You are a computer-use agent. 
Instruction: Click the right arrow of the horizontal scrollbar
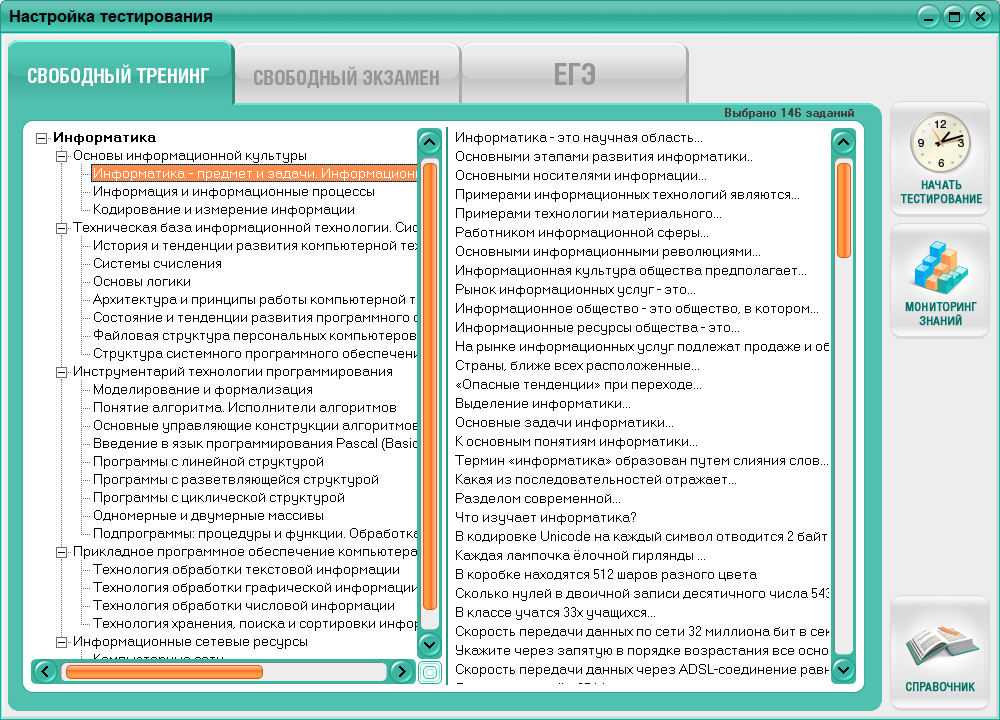(x=402, y=672)
